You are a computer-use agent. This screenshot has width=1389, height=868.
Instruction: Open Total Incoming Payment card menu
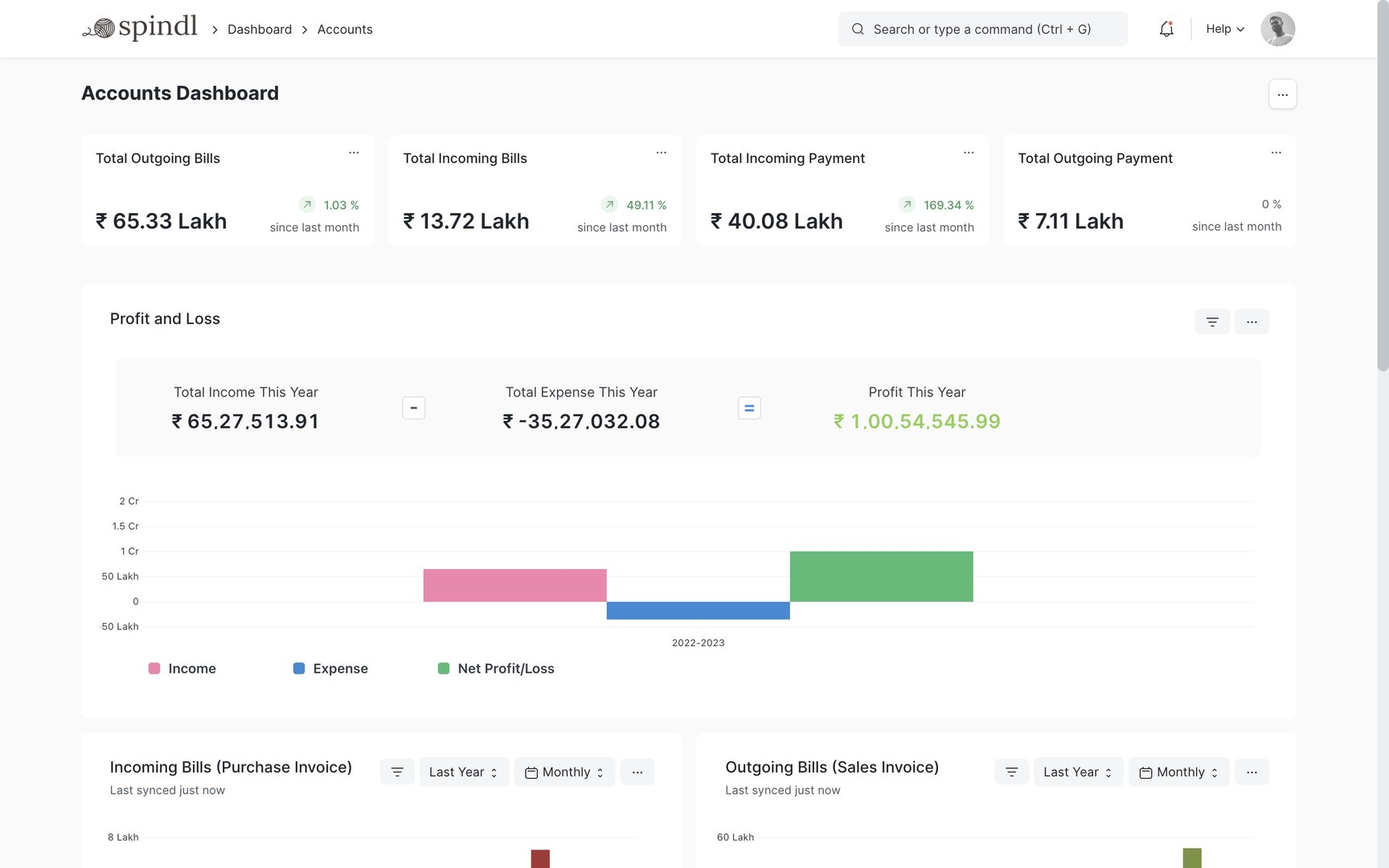[x=969, y=152]
